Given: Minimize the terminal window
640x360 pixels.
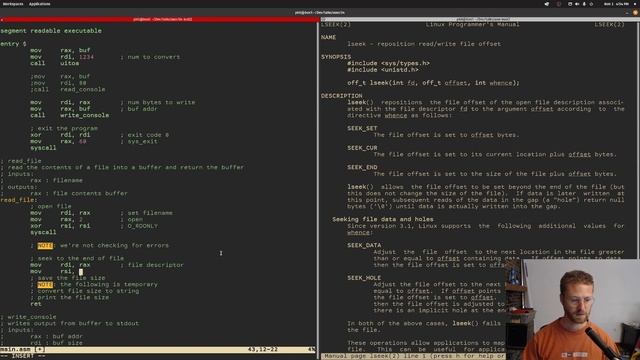Looking at the screenshot, I should 627,13.
